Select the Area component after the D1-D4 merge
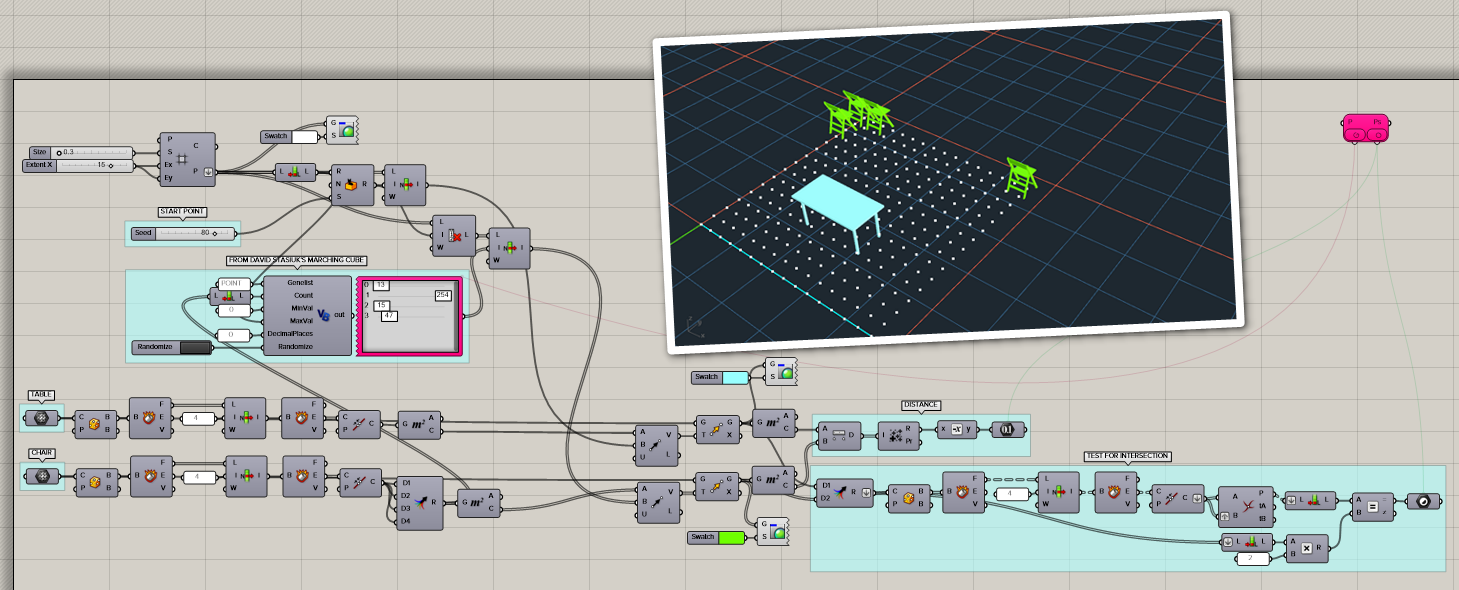1459x590 pixels. pyautogui.click(x=478, y=502)
